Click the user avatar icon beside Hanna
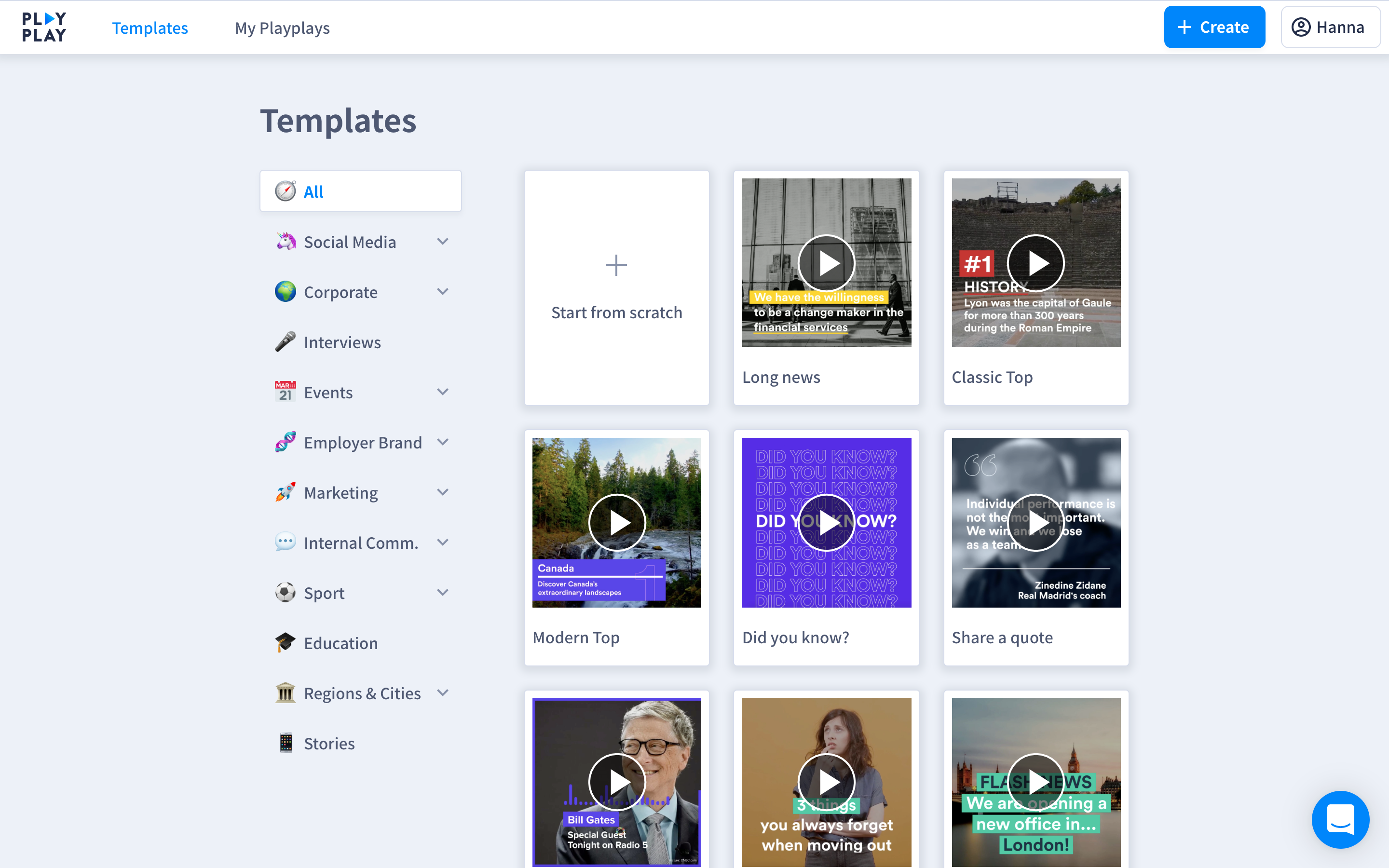 [x=1301, y=27]
